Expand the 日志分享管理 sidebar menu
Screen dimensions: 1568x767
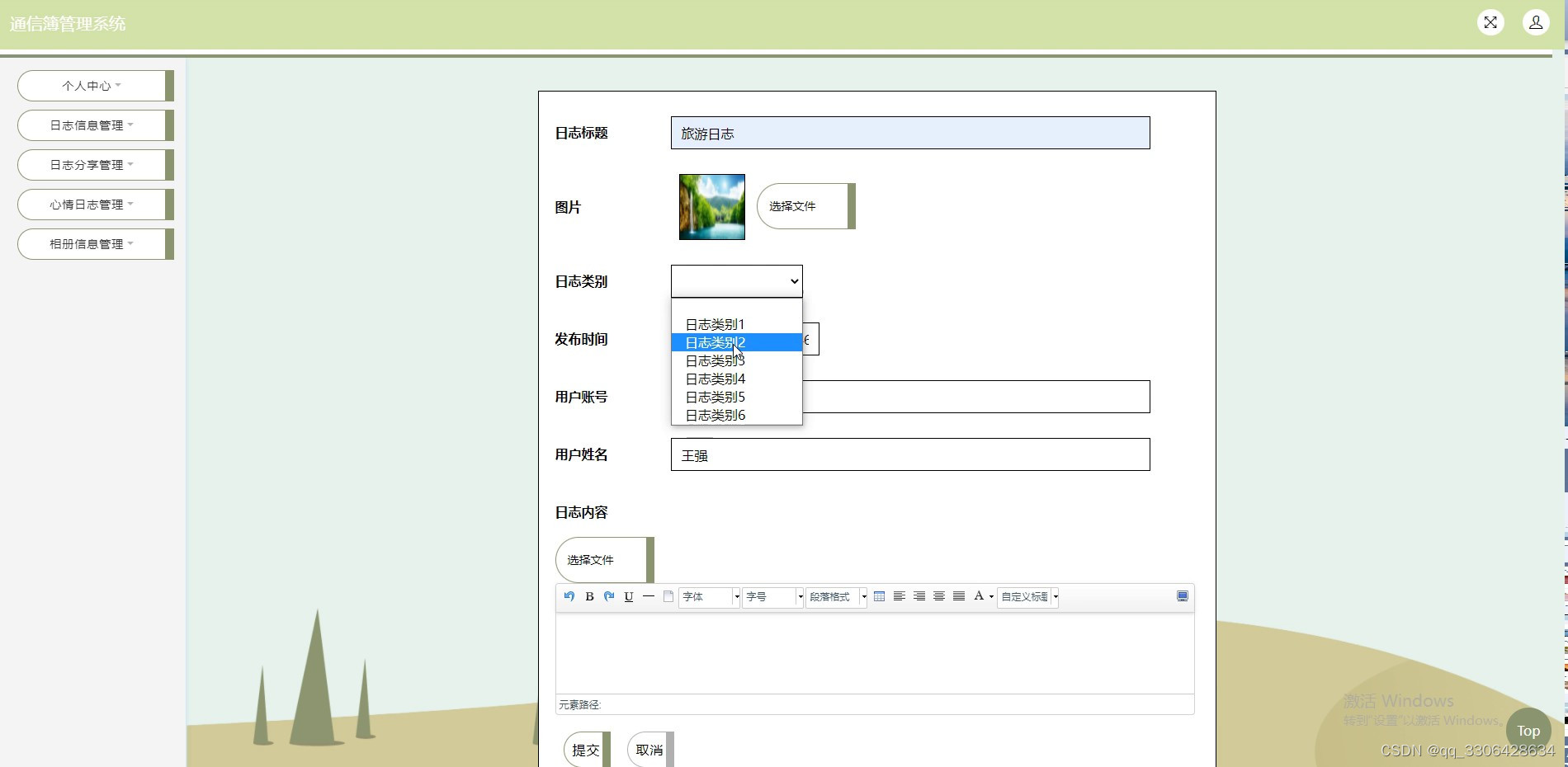point(95,165)
